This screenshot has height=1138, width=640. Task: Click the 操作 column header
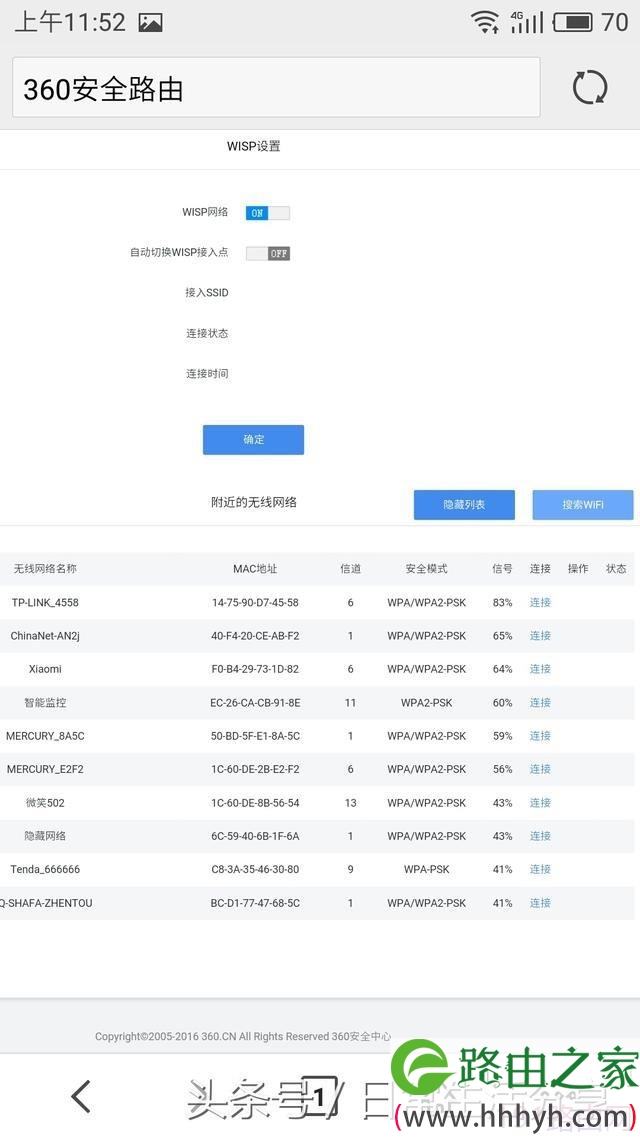(x=578, y=569)
